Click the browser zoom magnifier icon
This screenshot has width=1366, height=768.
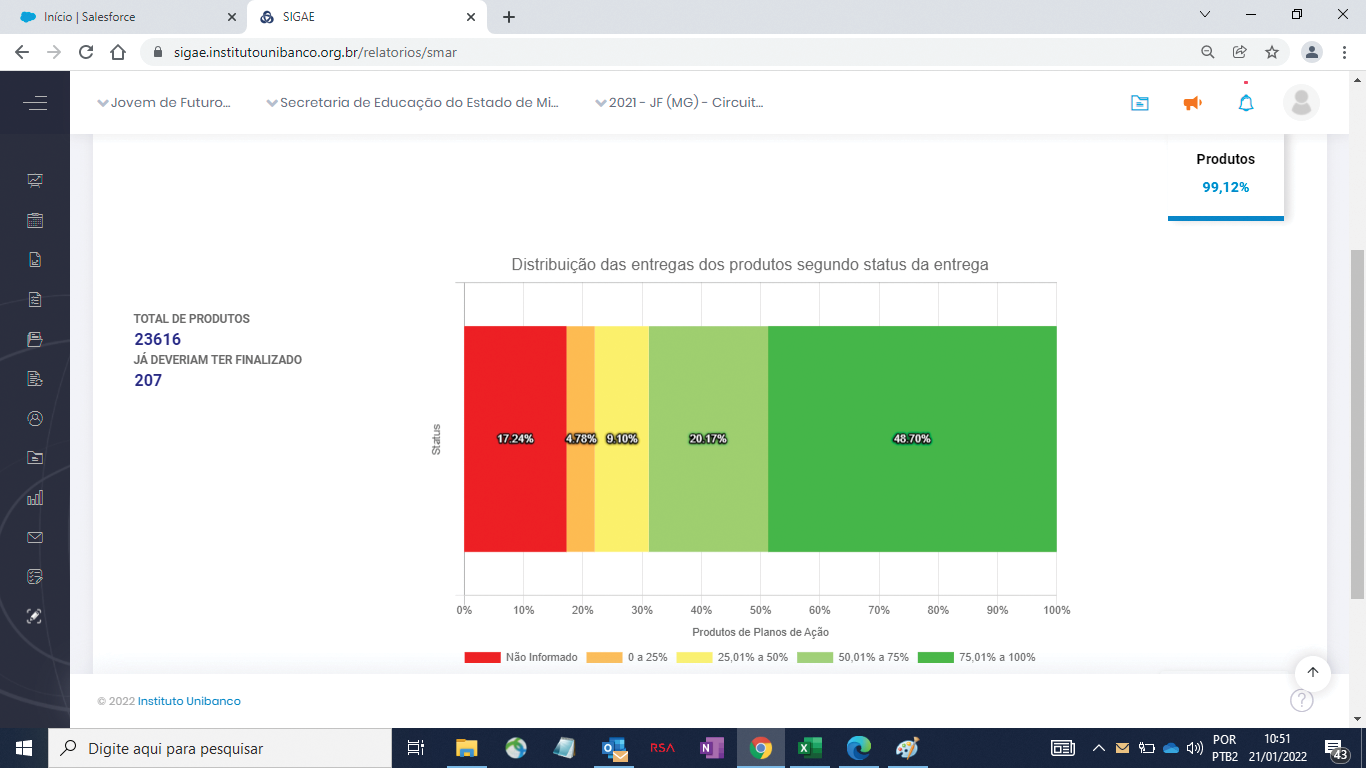pos(1208,52)
